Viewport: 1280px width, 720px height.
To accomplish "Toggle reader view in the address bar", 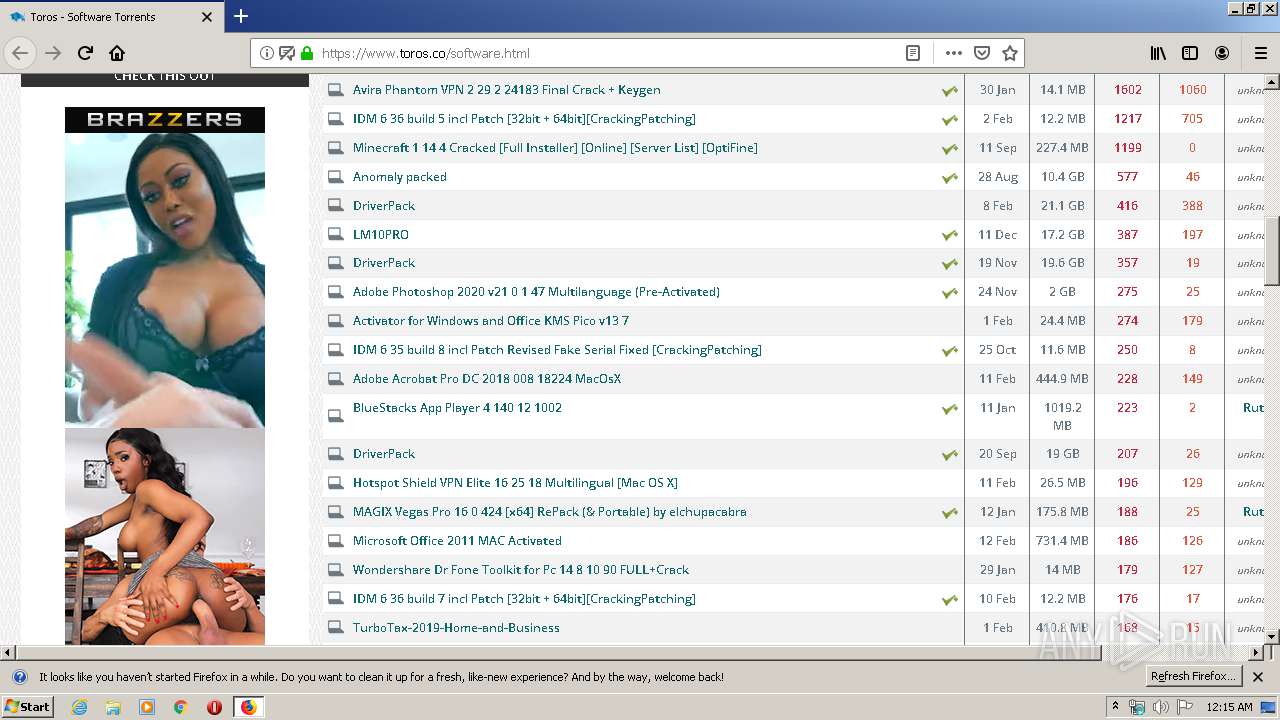I will click(913, 53).
